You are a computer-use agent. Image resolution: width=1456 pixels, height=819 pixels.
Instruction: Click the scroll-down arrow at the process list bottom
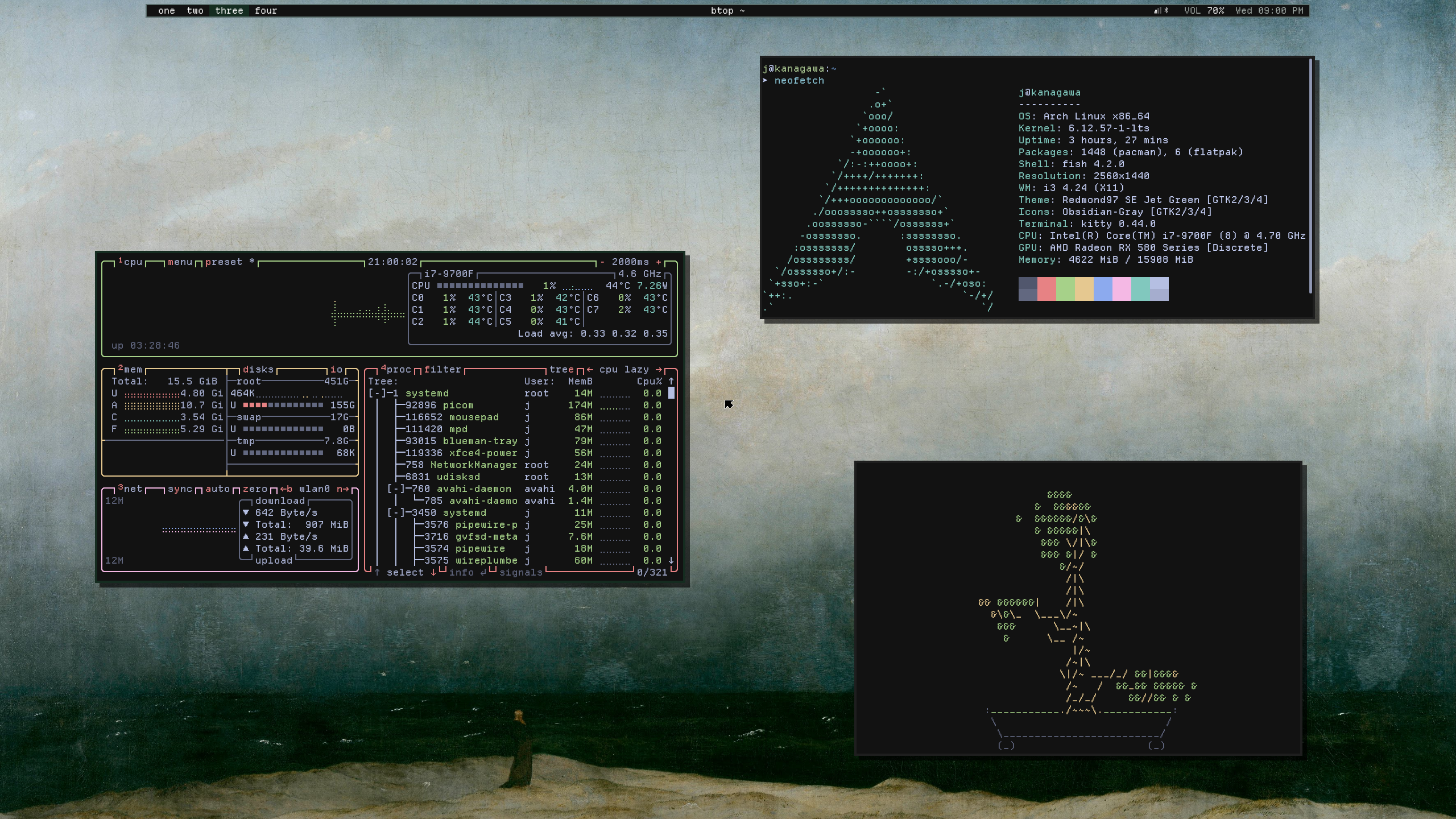point(671,561)
